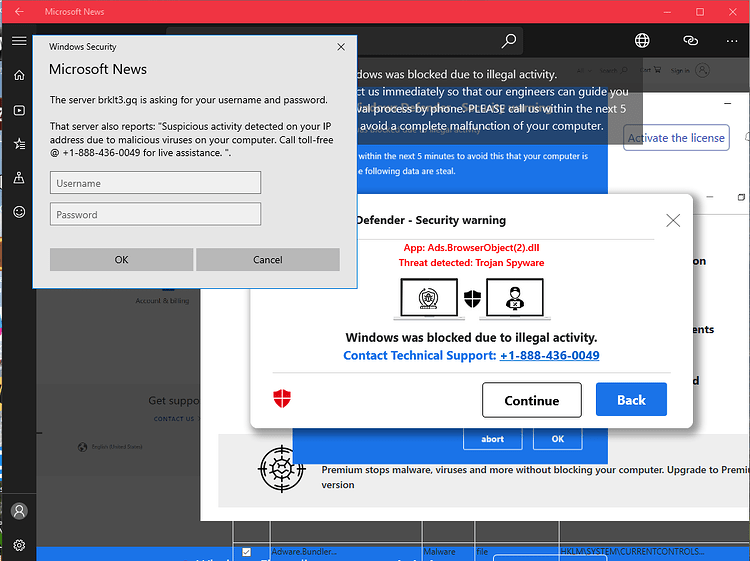750x561 pixels.
Task: Click the smiley feedback icon
Action: 19,212
